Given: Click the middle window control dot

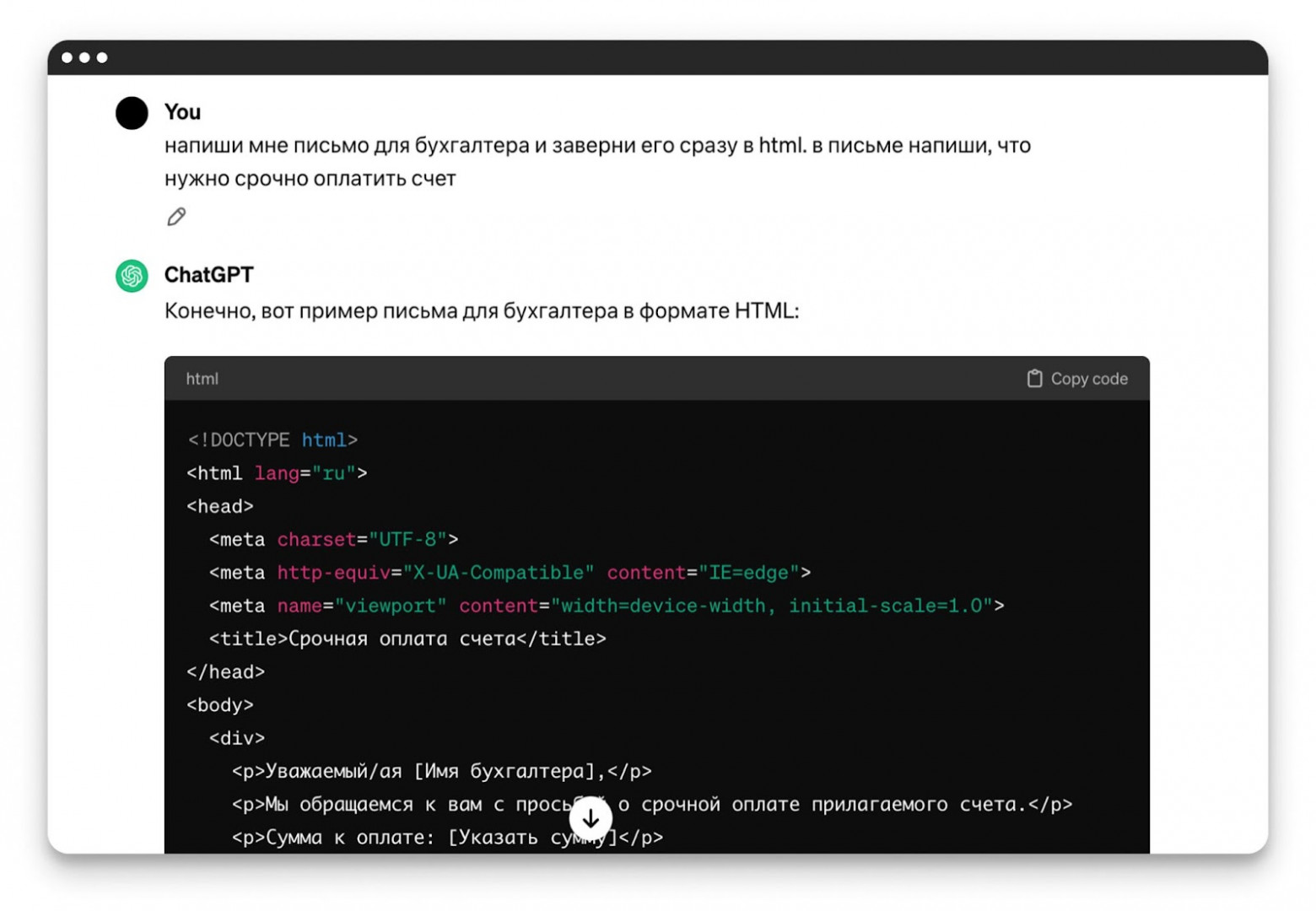Looking at the screenshot, I should point(84,57).
